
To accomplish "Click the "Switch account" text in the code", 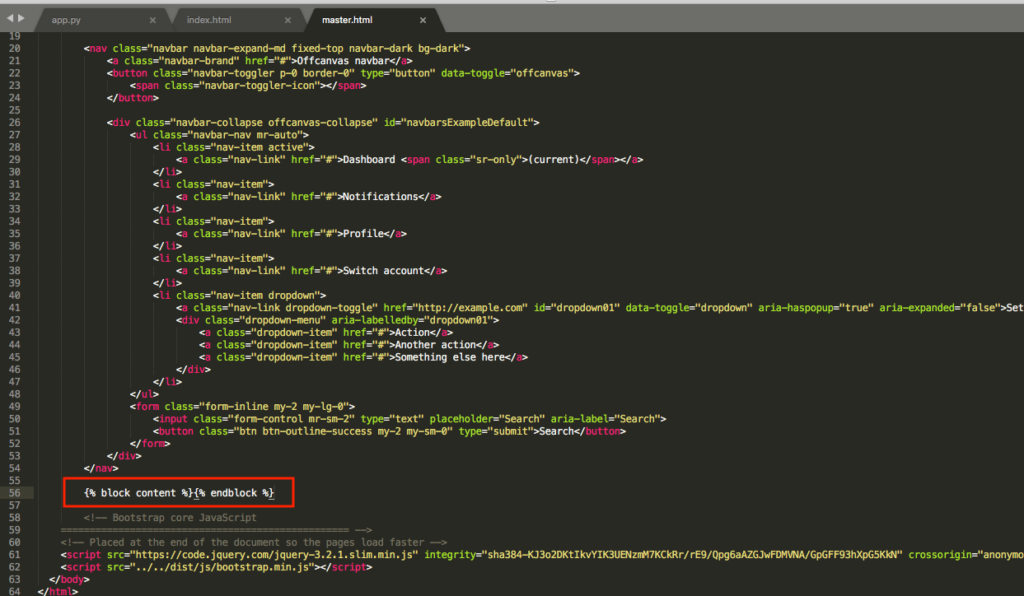I will [x=381, y=270].
